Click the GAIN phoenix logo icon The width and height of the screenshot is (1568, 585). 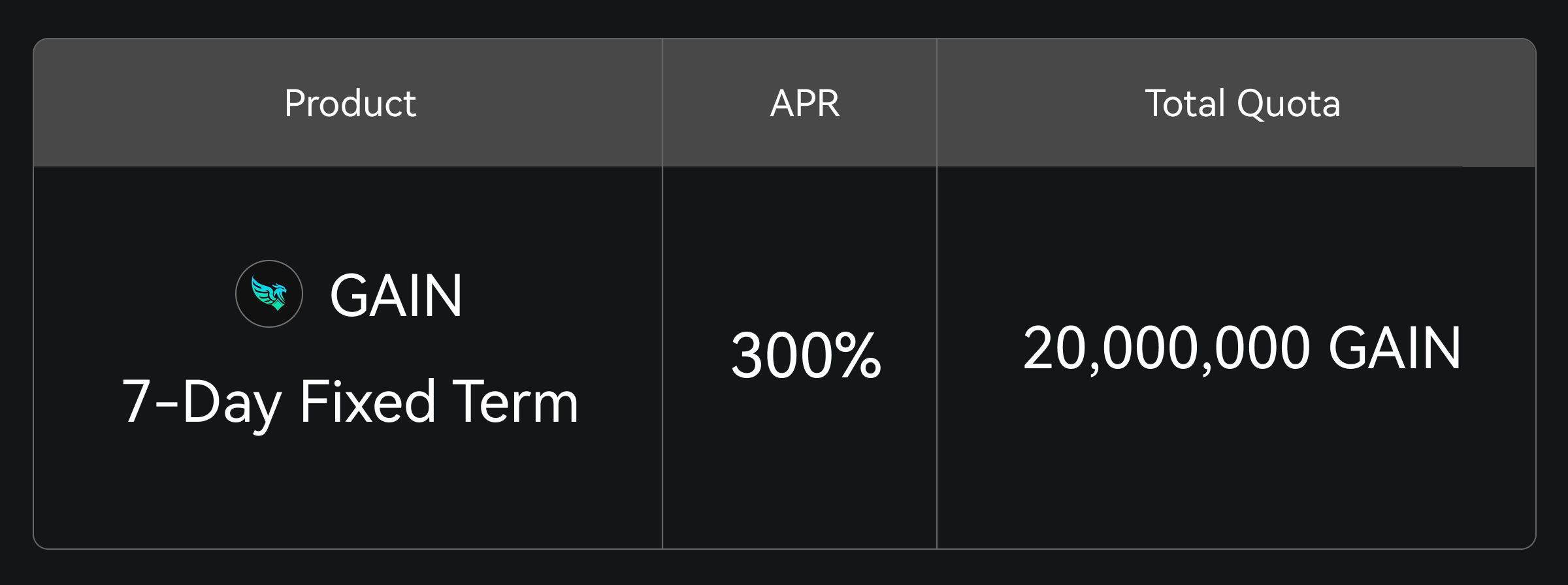point(269,294)
